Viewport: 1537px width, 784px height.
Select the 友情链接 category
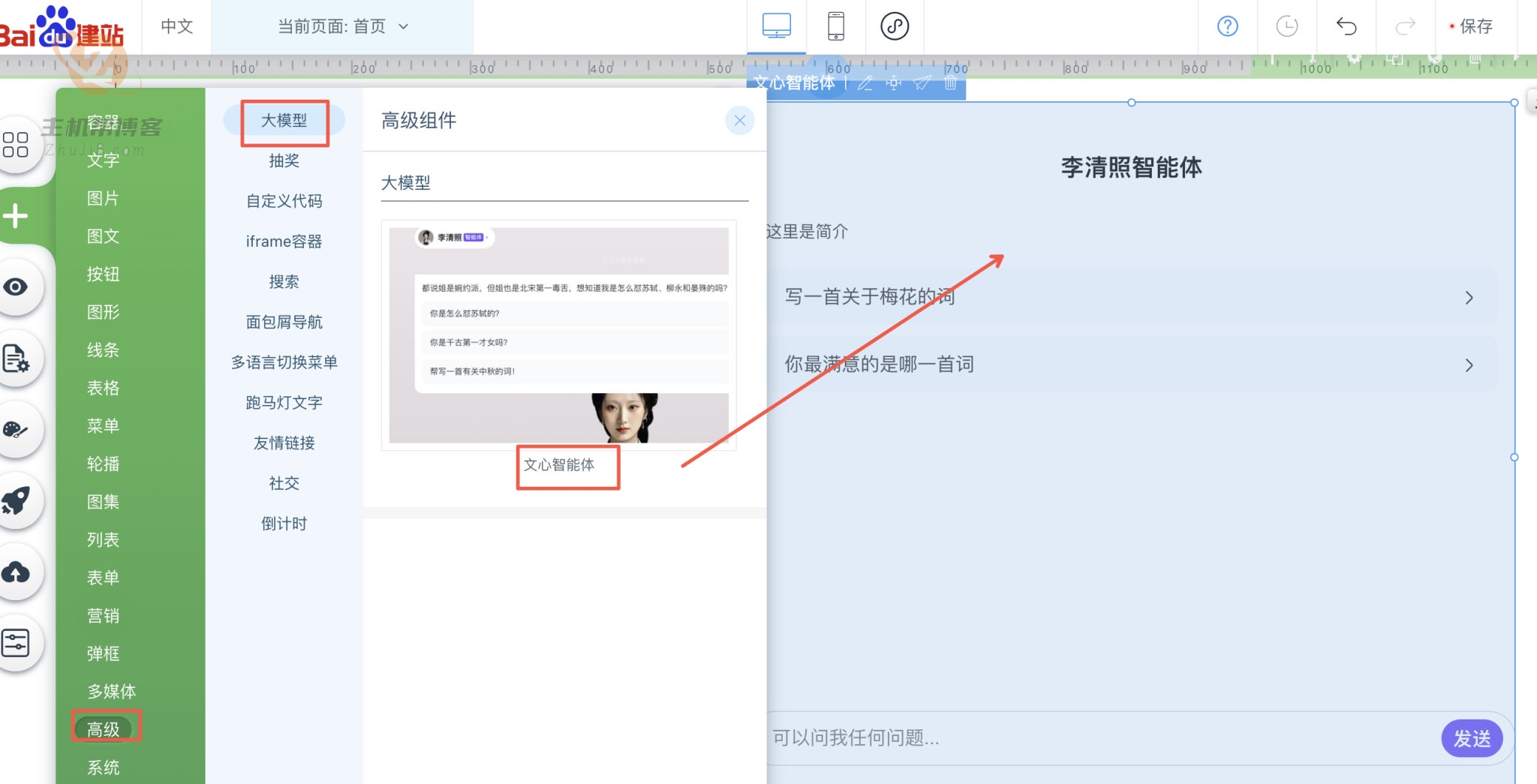click(x=284, y=443)
